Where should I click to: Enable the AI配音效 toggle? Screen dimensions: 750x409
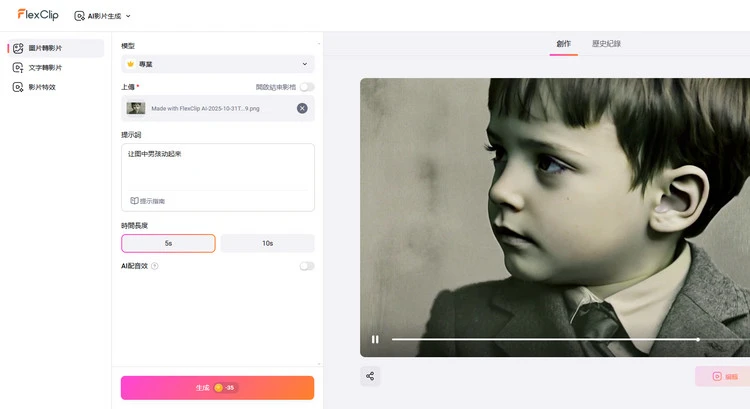pos(306,266)
